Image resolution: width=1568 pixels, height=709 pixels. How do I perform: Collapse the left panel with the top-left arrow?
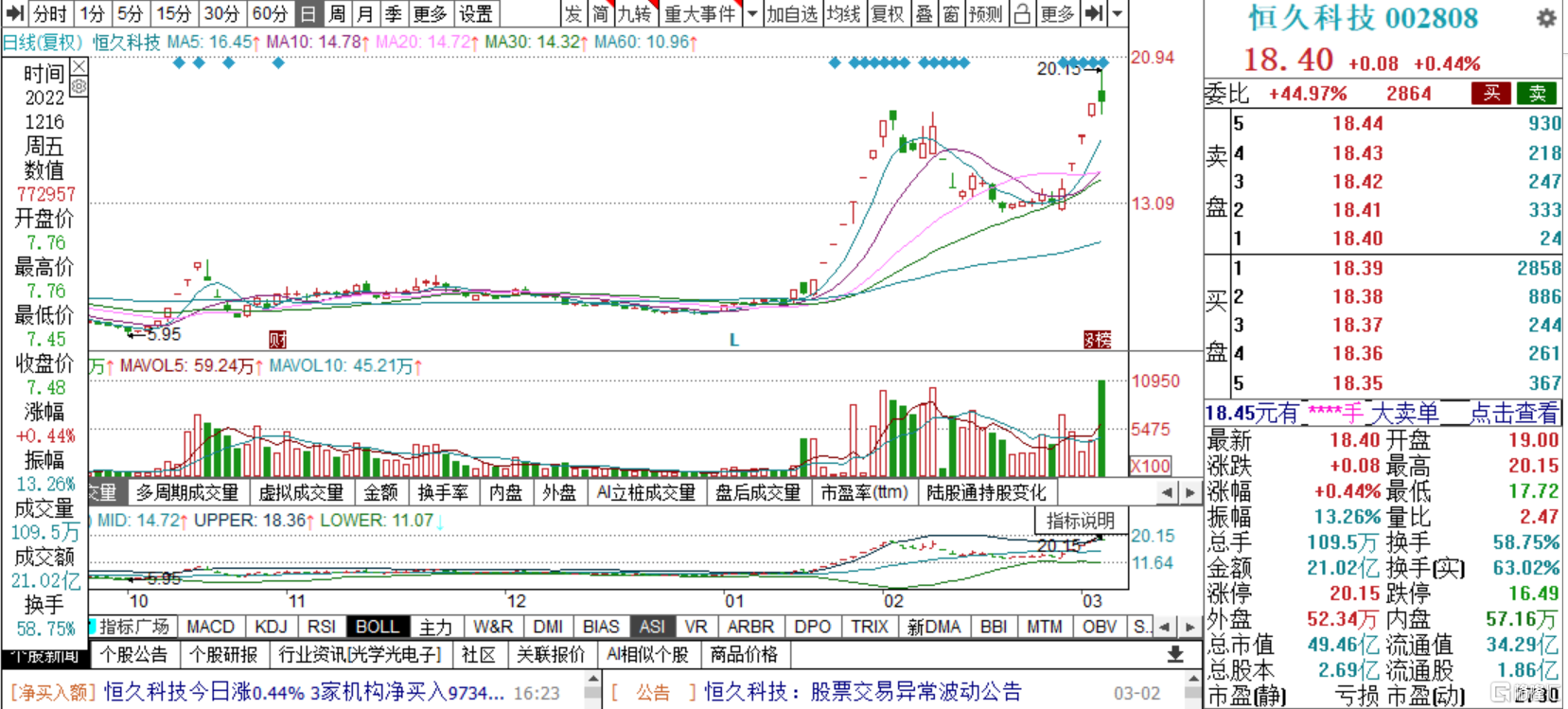[x=14, y=13]
